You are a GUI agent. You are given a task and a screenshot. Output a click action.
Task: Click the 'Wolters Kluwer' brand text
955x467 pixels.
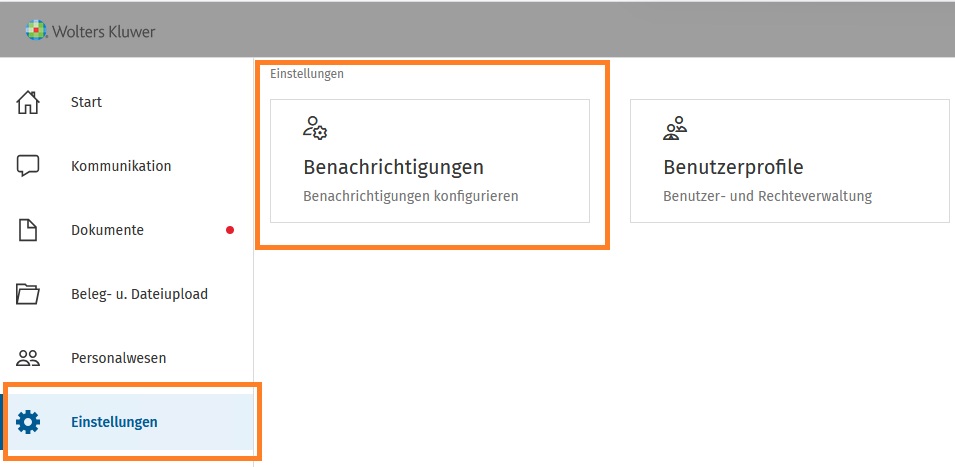click(104, 31)
